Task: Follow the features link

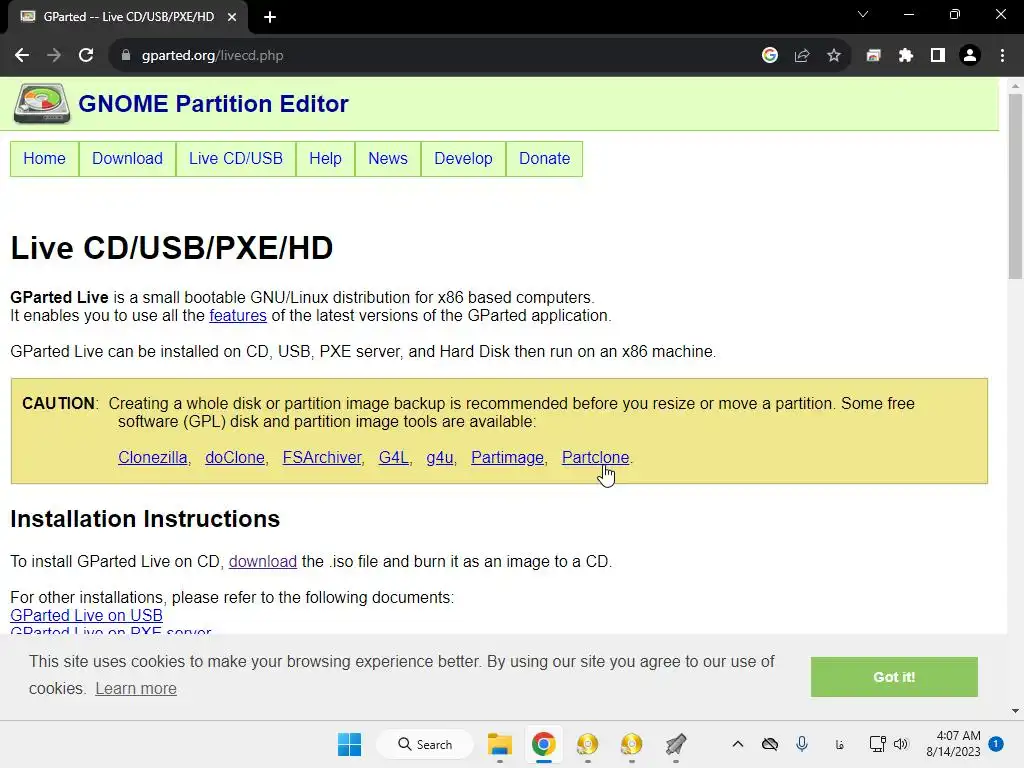Action: (238, 315)
